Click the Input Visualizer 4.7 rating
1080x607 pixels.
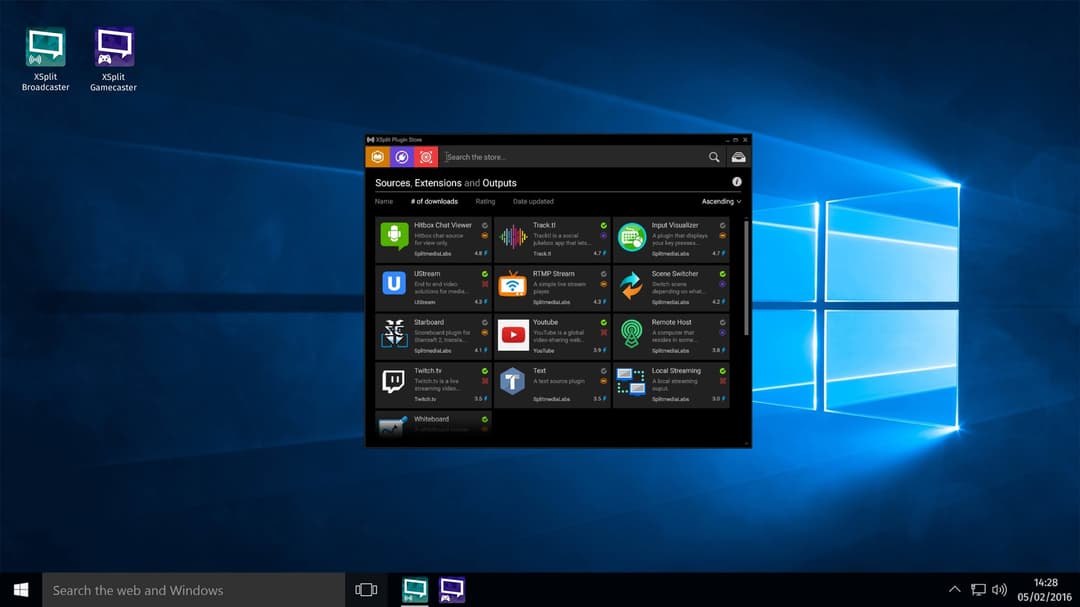tap(718, 254)
